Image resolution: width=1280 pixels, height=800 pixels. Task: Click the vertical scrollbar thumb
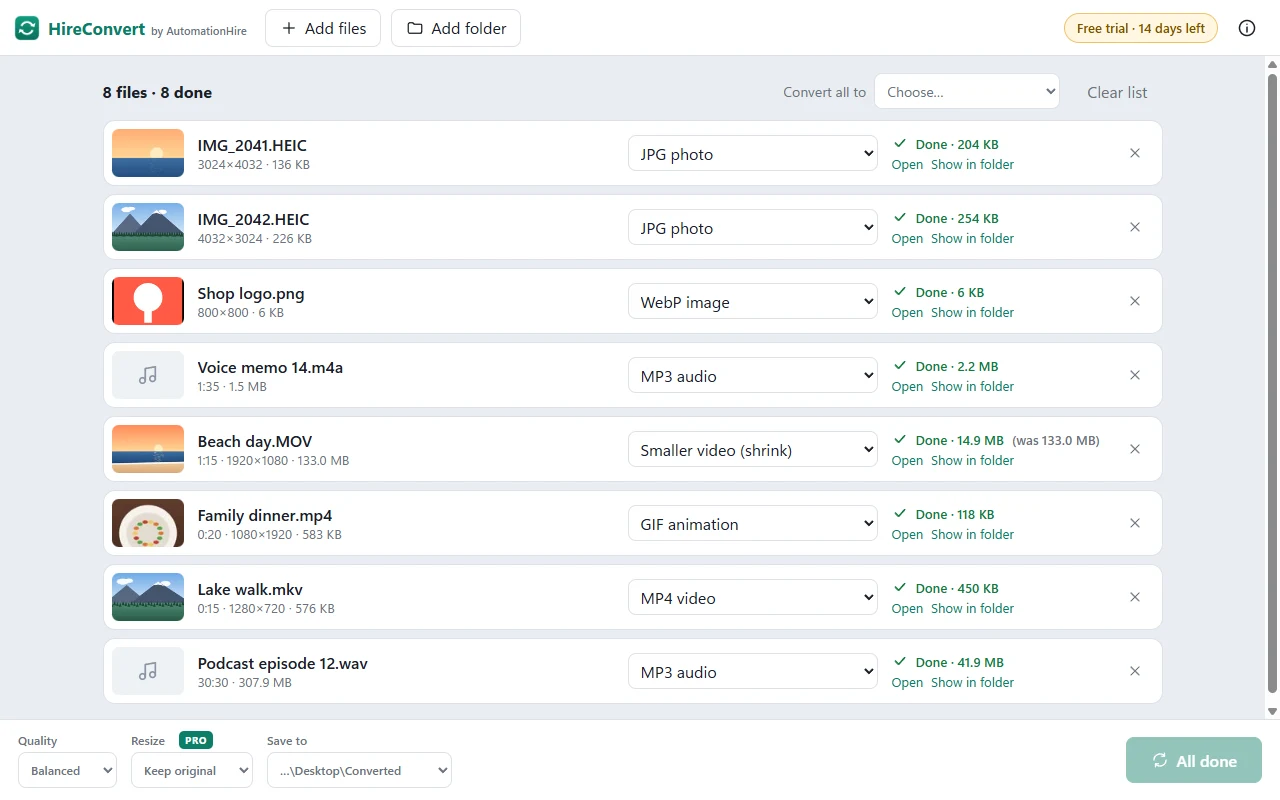(1272, 382)
